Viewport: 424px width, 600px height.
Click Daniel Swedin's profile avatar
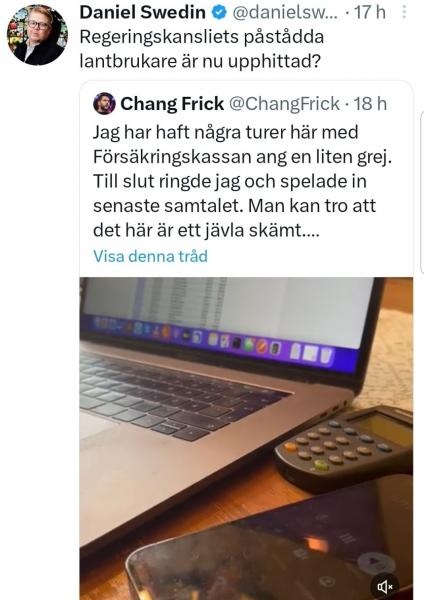37,35
